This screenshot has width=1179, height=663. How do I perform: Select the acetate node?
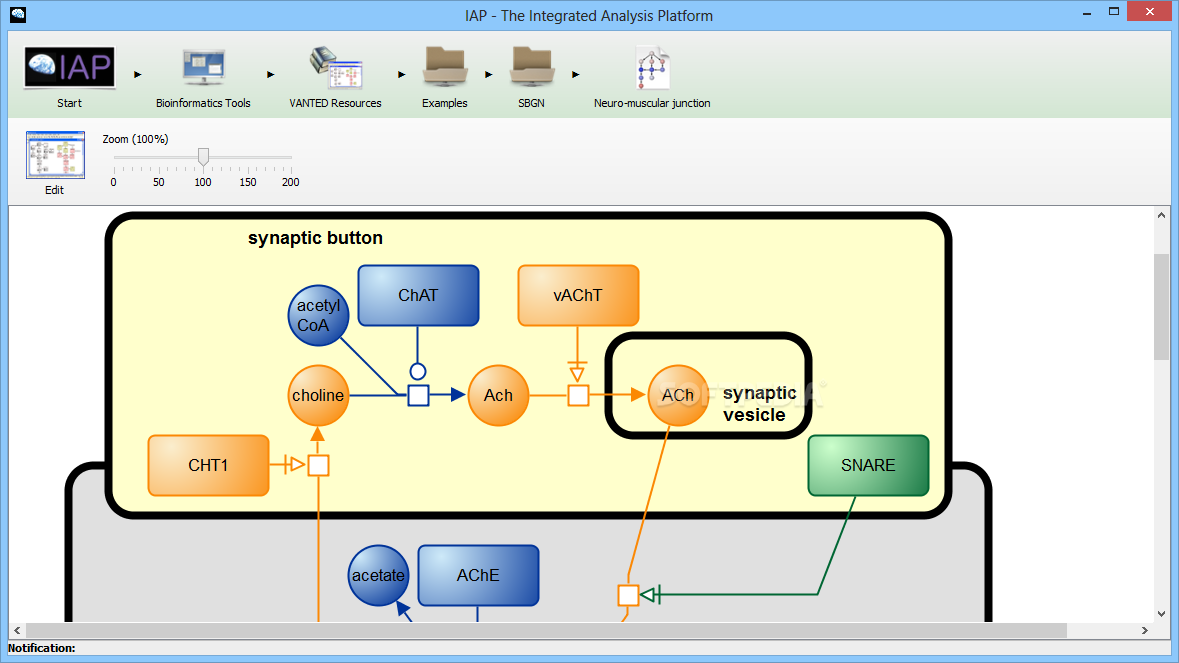pos(378,576)
